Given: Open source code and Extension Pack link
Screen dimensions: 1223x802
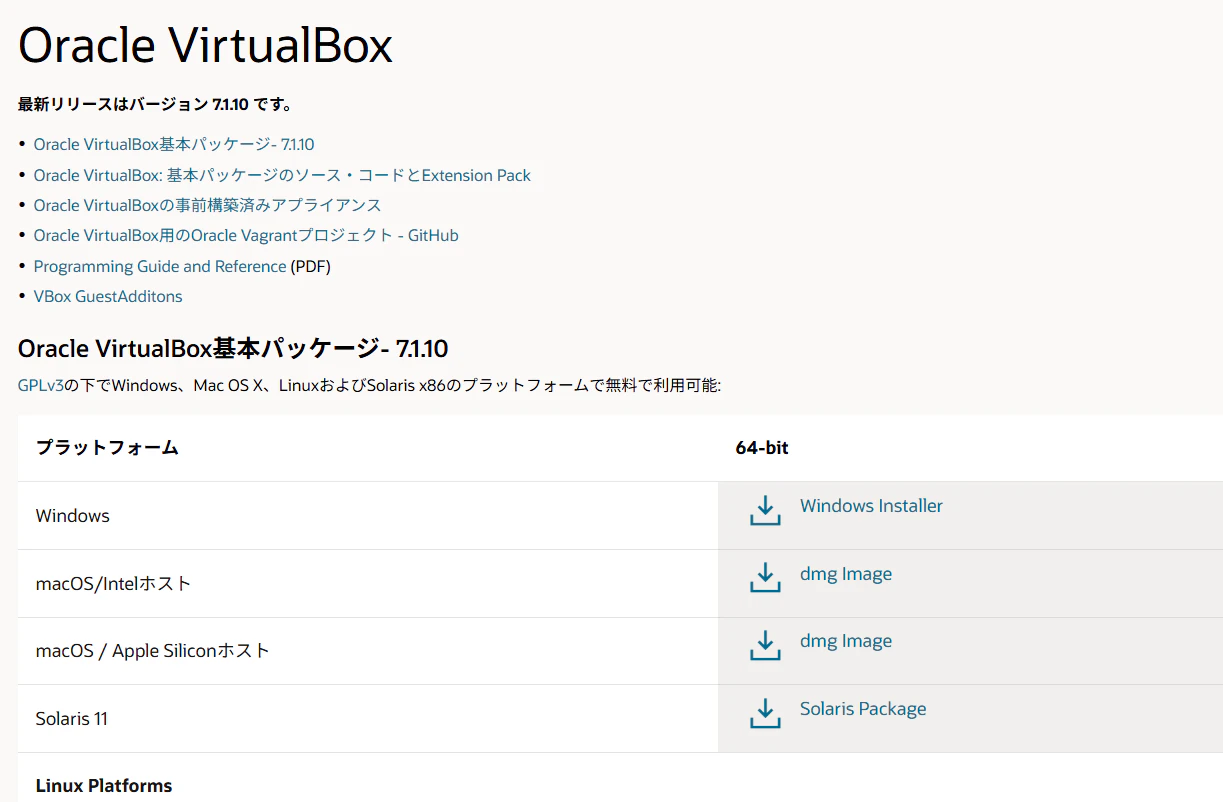Looking at the screenshot, I should 282,175.
